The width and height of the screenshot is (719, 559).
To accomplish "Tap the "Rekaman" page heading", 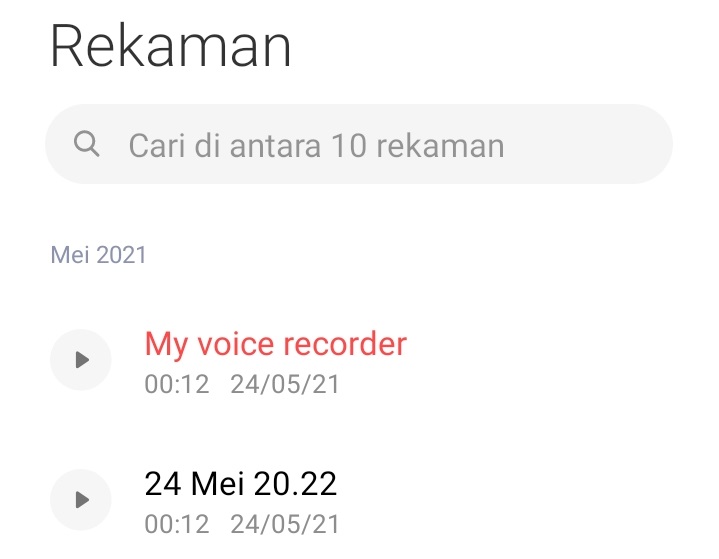I will click(171, 46).
